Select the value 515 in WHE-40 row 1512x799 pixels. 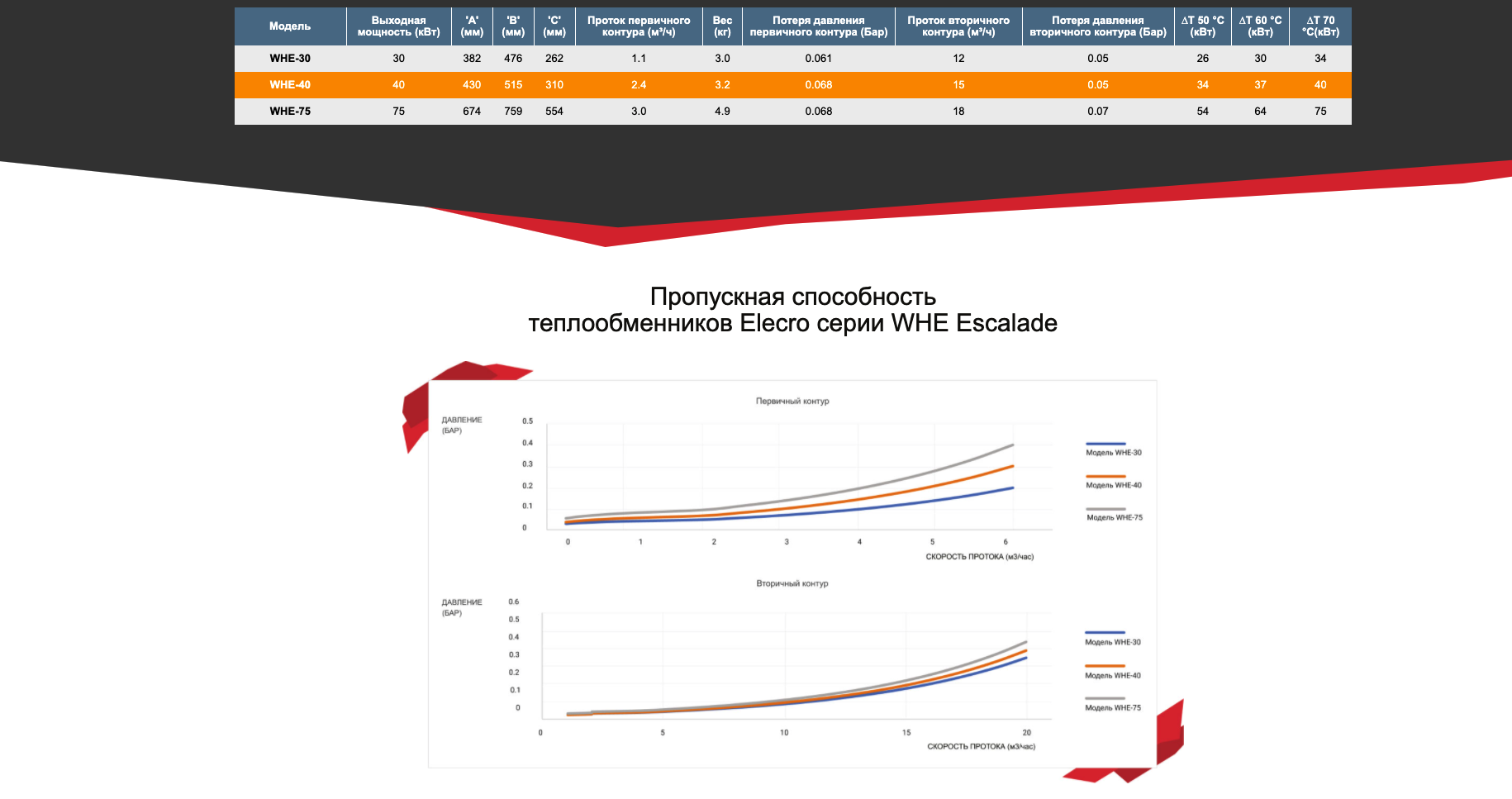(513, 85)
